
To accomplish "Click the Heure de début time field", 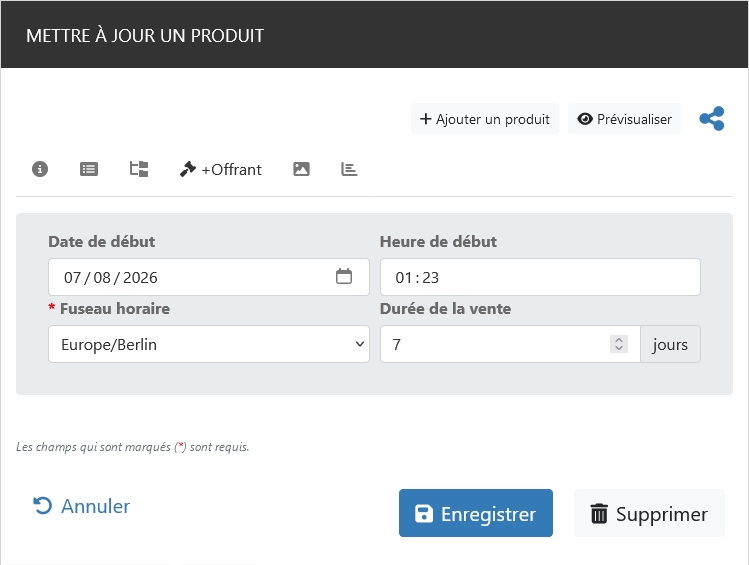I will (x=540, y=277).
